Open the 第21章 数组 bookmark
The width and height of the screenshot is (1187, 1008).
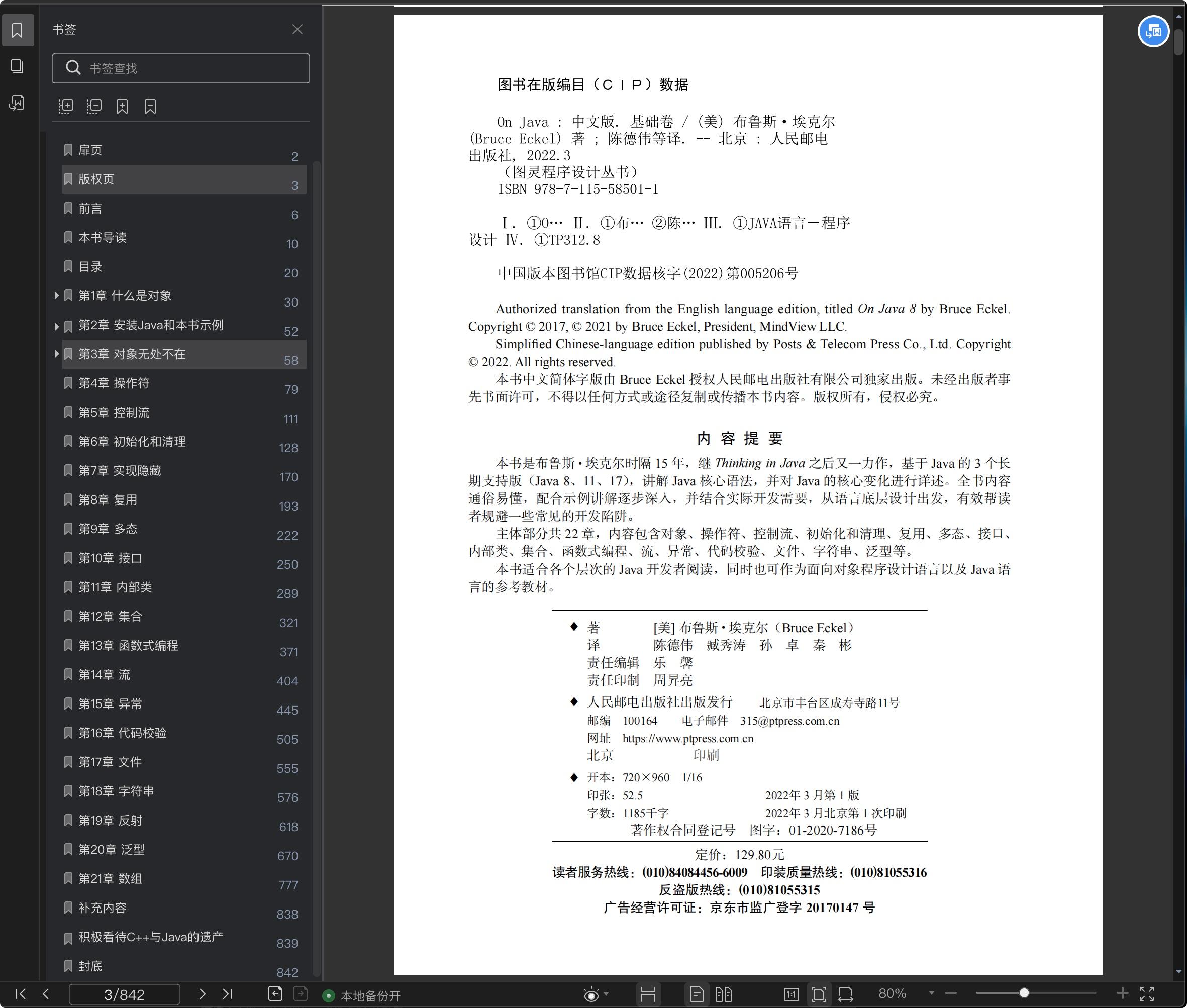point(184,879)
